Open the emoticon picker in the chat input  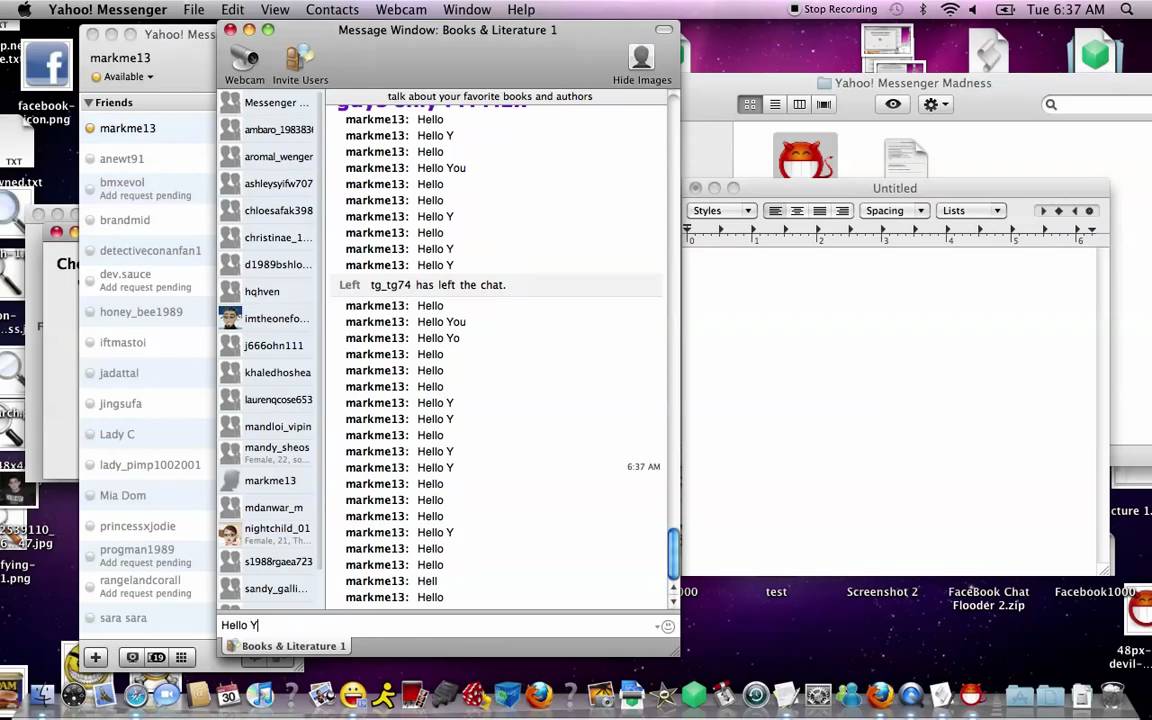coord(668,627)
